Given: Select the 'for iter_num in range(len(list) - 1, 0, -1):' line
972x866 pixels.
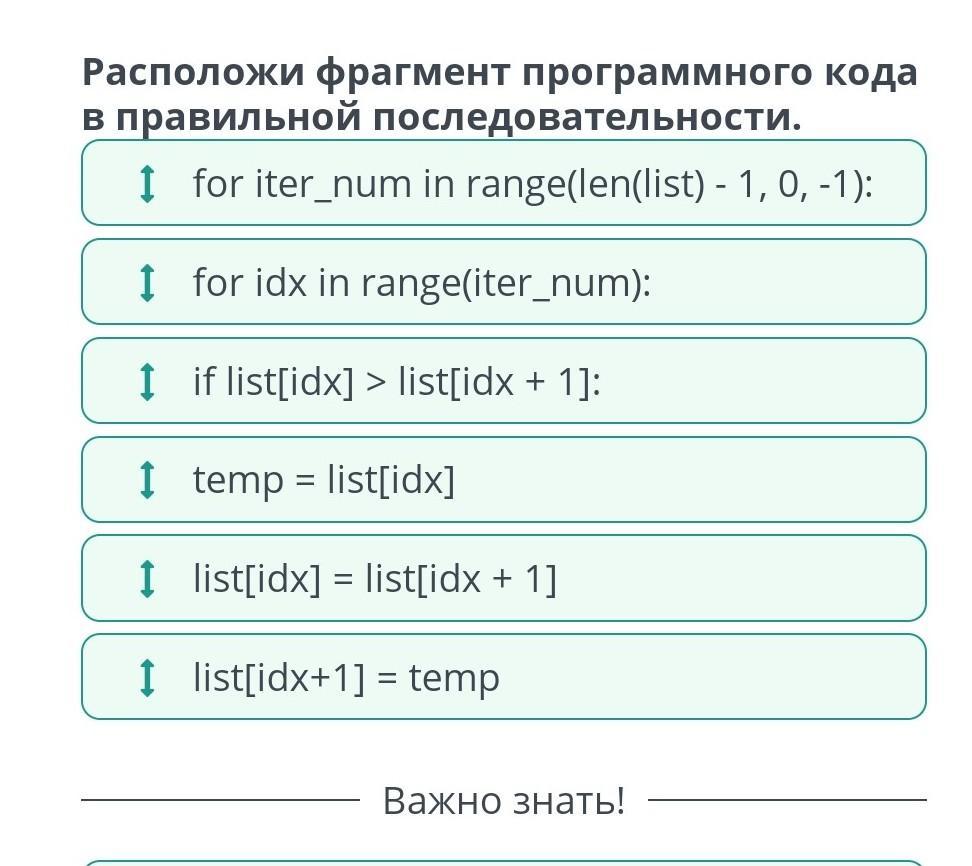Looking at the screenshot, I should pyautogui.click(x=532, y=184).
